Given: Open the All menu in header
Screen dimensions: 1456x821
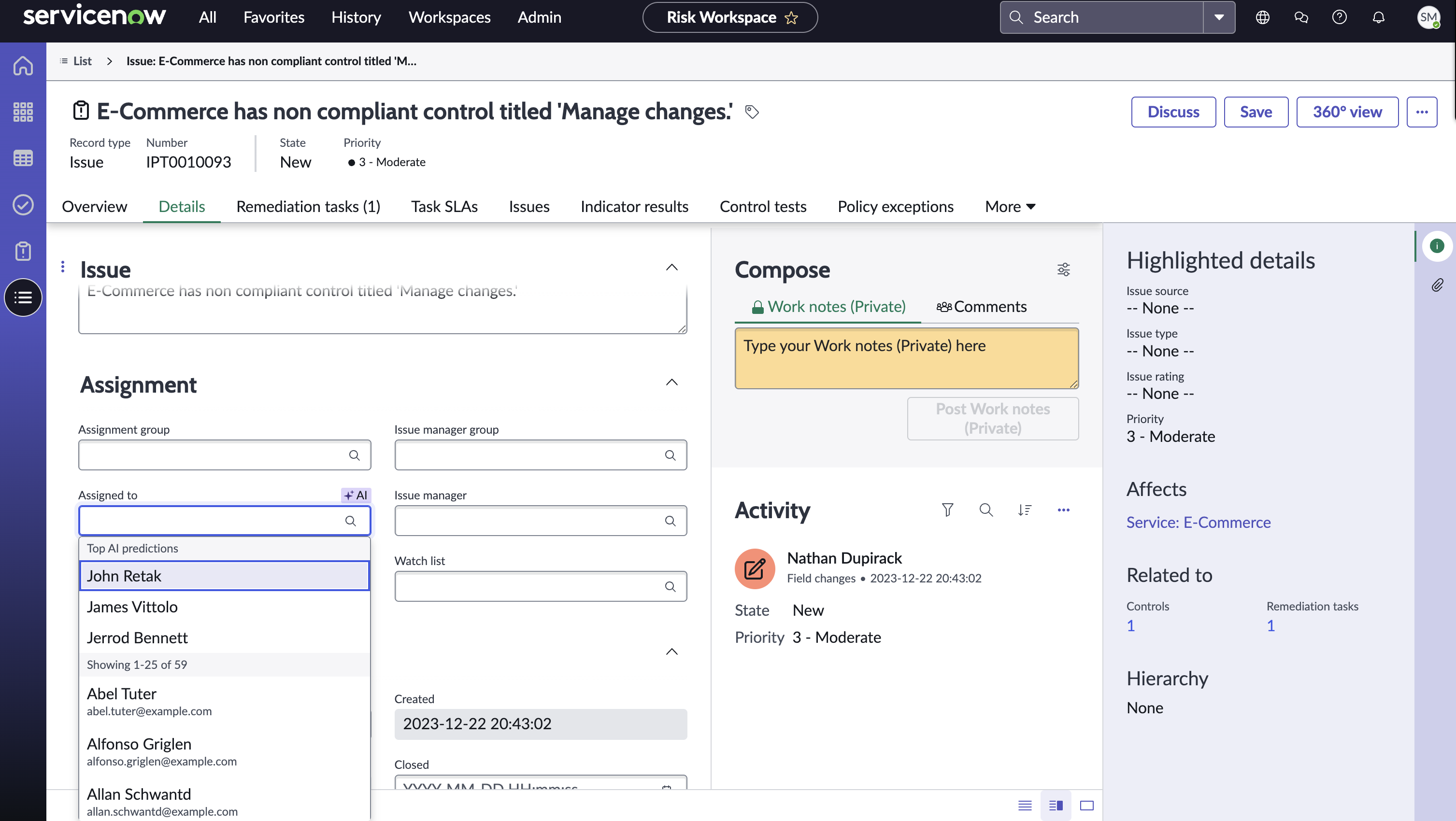Looking at the screenshot, I should click(207, 17).
